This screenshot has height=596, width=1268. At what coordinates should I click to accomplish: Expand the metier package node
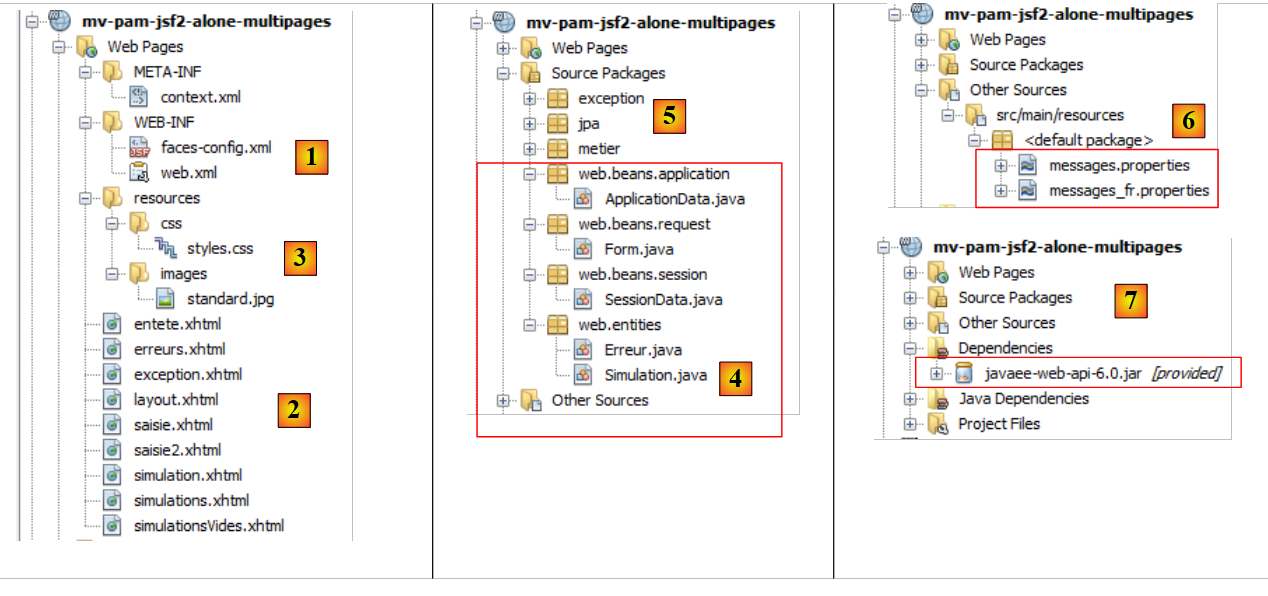pyautogui.click(x=530, y=149)
